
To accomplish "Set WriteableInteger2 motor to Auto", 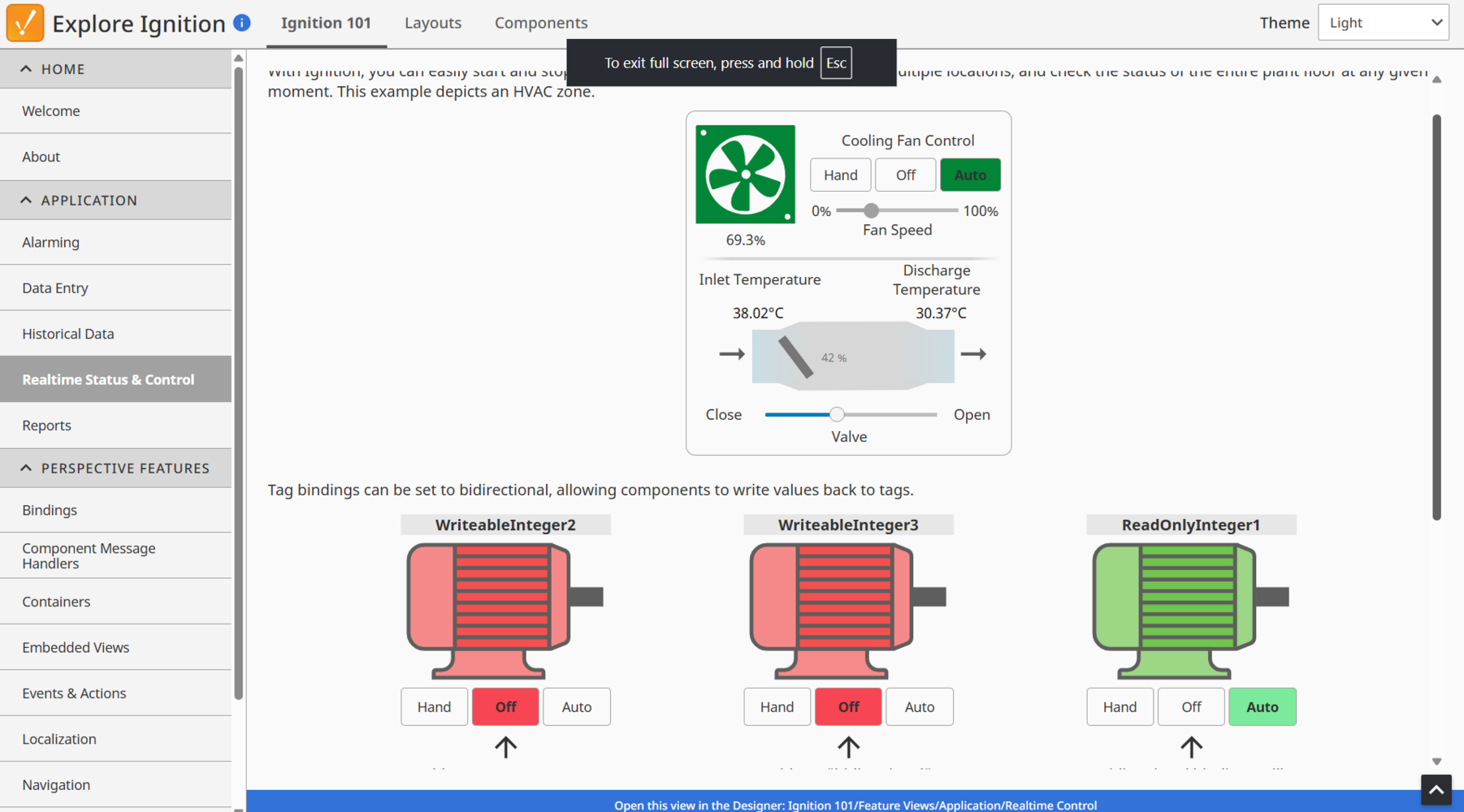I will pos(576,707).
